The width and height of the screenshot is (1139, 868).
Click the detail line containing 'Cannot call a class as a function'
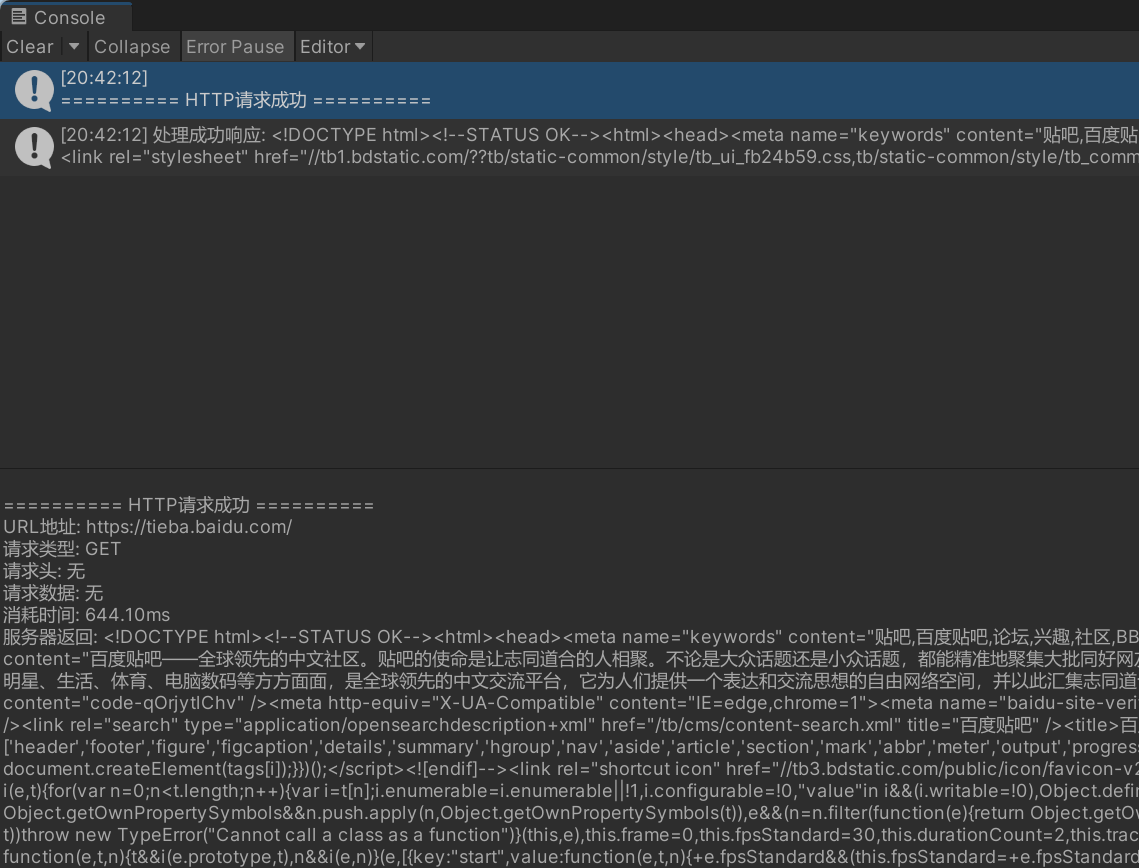(570, 835)
